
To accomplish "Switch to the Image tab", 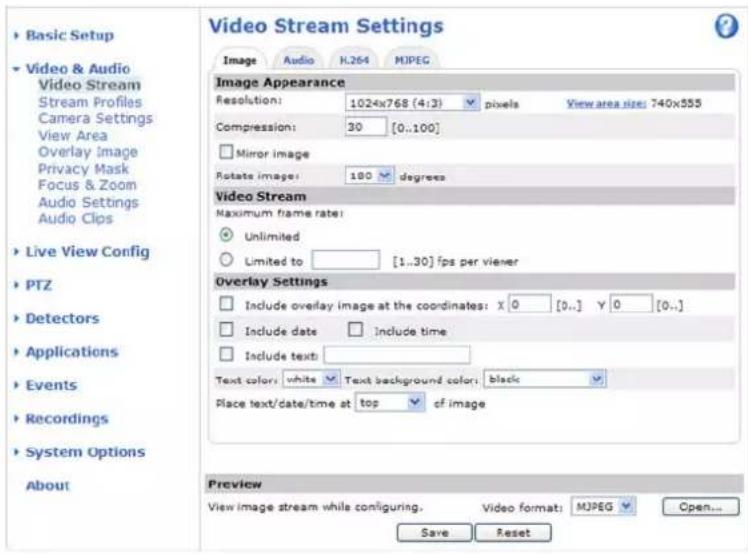I will tap(239, 60).
